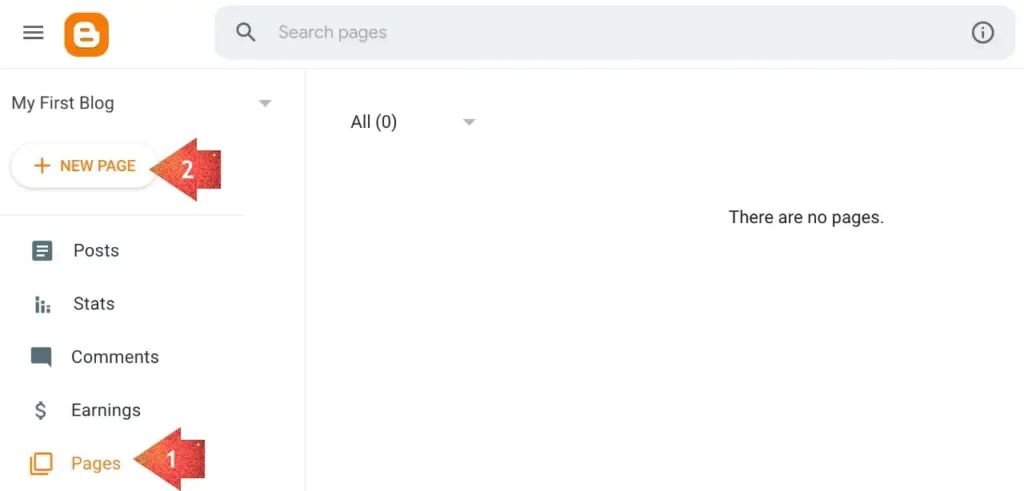Open the All (0) filter dropdown
Viewport: 1024px width, 491px height.
[413, 122]
